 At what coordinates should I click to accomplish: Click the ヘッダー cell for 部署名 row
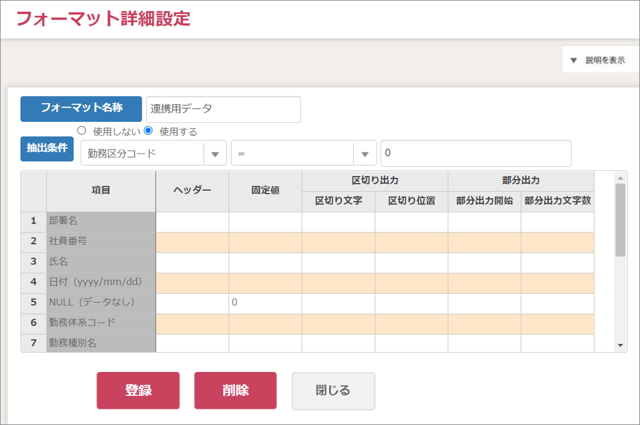[x=192, y=222]
